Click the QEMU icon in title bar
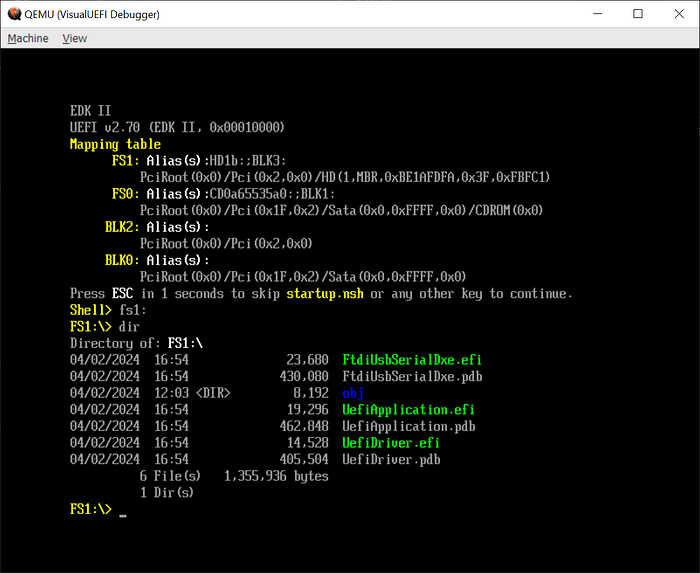Viewport: 700px width, 573px height. pyautogui.click(x=14, y=14)
